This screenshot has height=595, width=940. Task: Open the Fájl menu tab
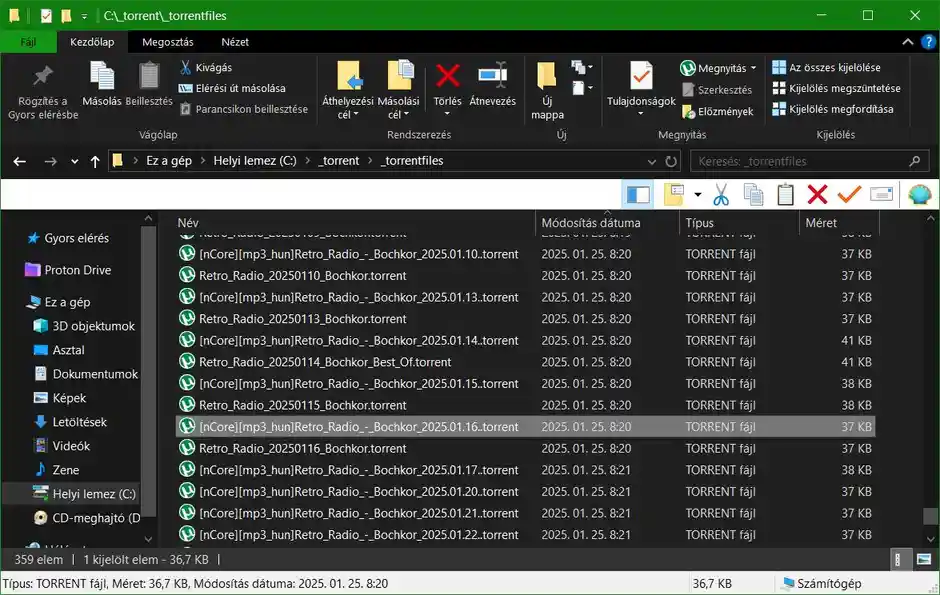pyautogui.click(x=28, y=42)
